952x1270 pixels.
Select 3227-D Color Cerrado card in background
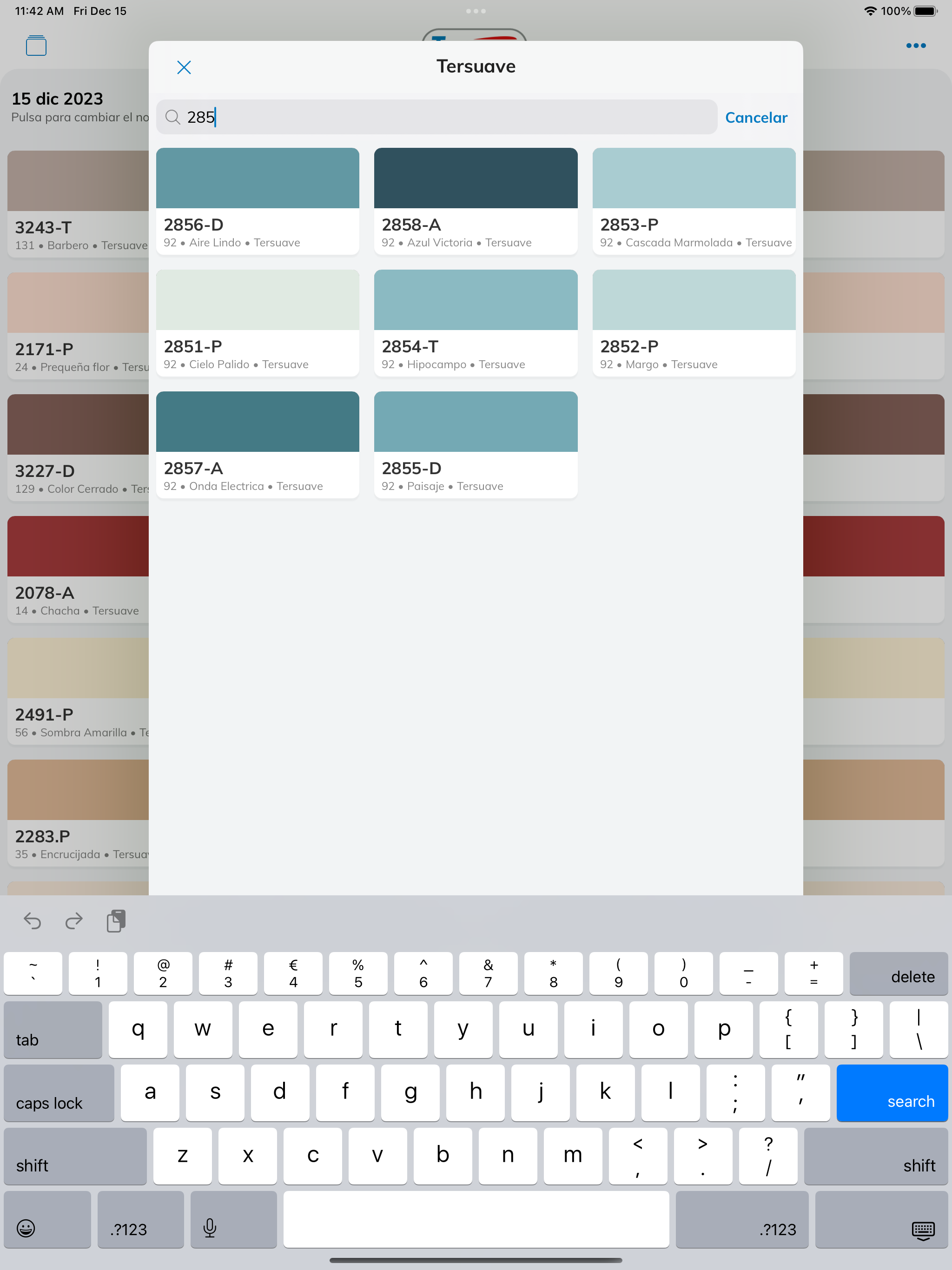pos(78,447)
